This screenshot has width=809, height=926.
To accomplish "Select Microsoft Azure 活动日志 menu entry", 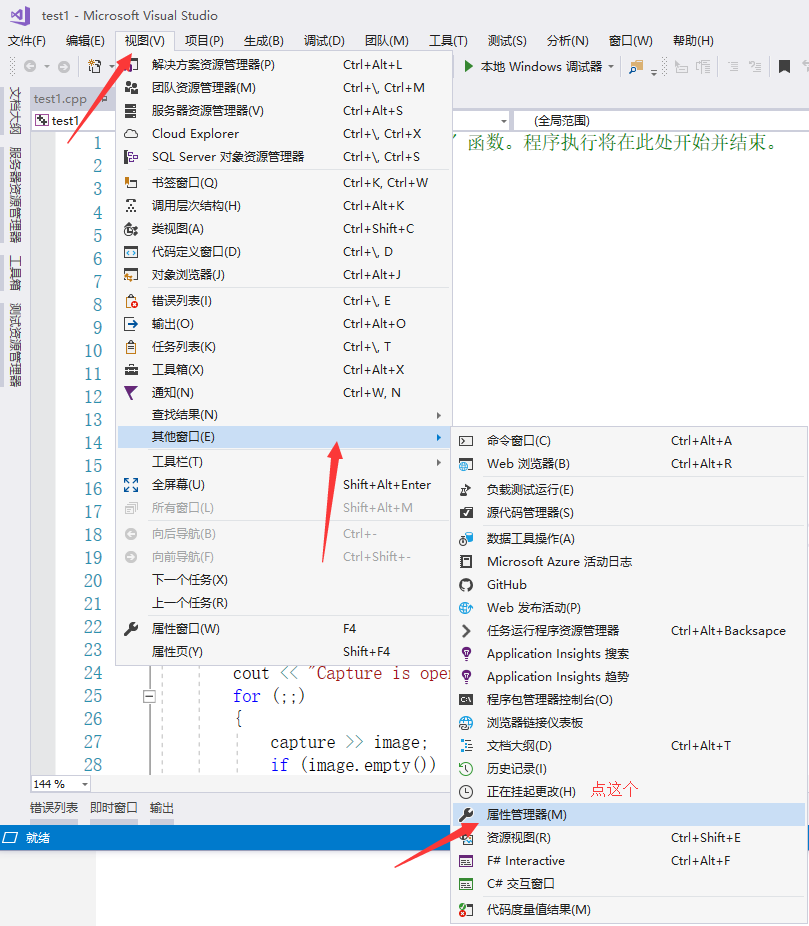I will point(629,562).
